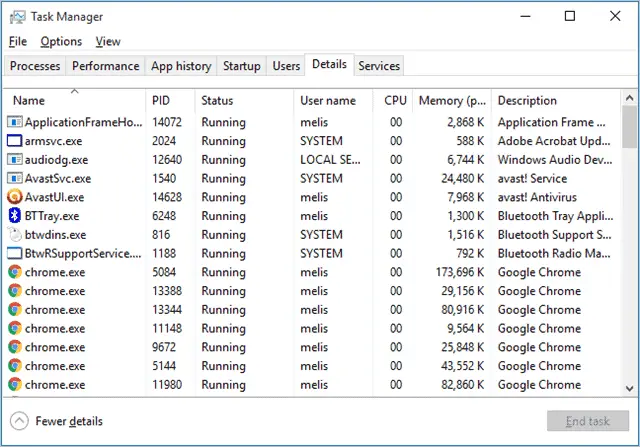This screenshot has width=640, height=447.
Task: Select the AvastSvc.exe row PID 1540
Action: 313,178
